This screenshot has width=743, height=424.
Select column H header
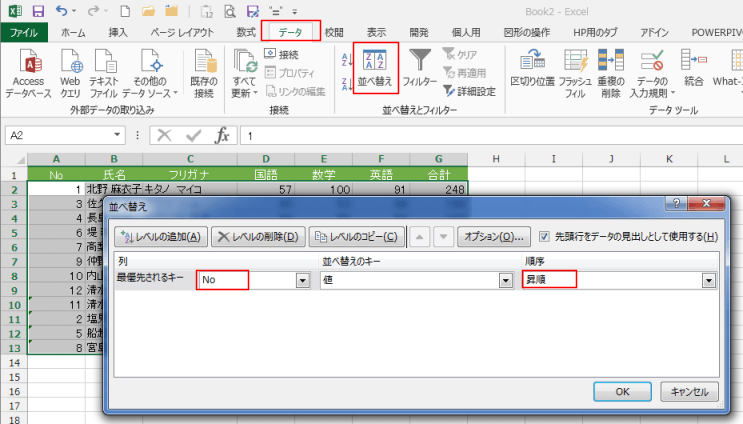[496, 159]
